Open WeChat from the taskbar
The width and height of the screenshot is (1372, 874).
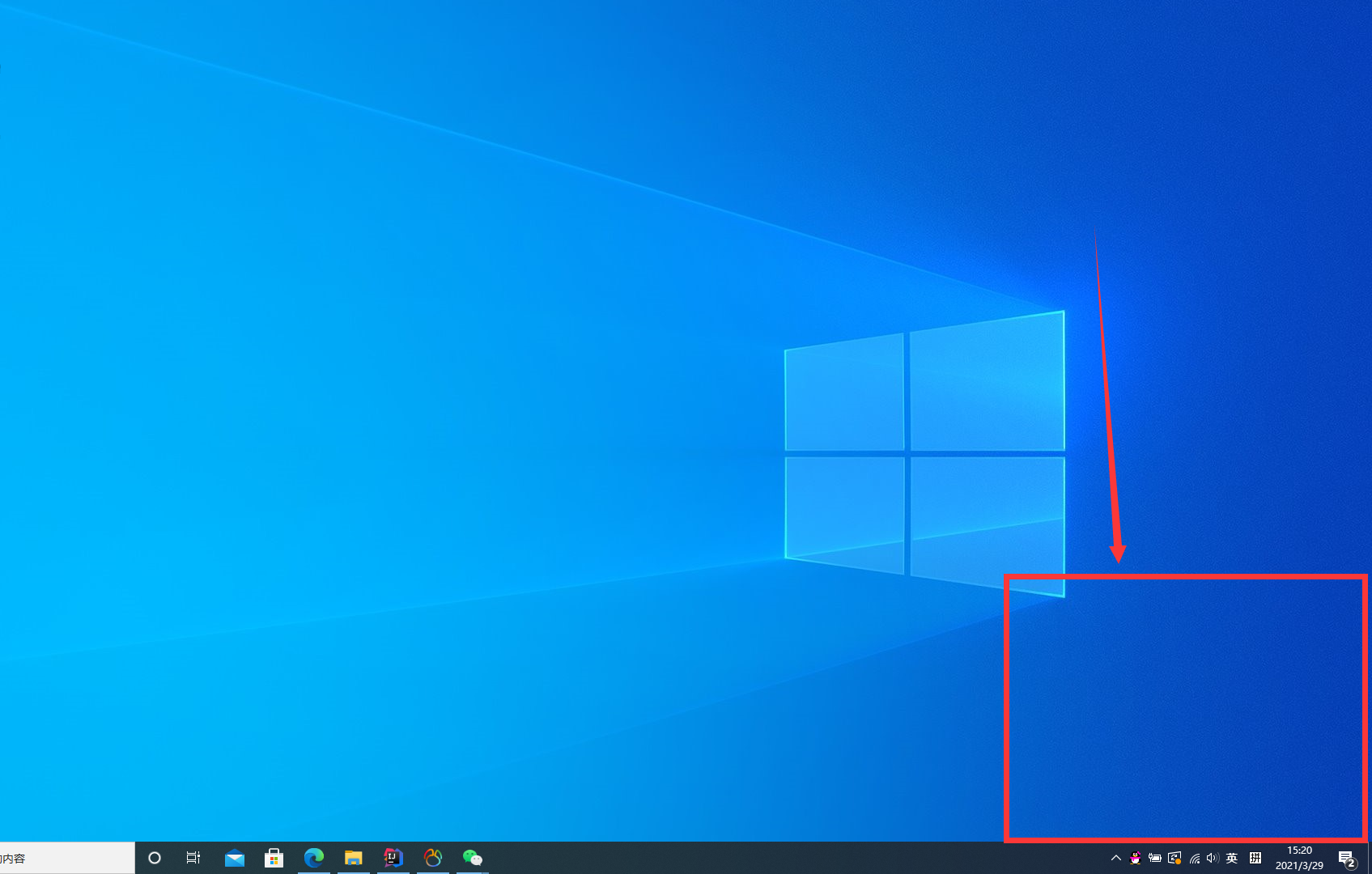(x=472, y=858)
